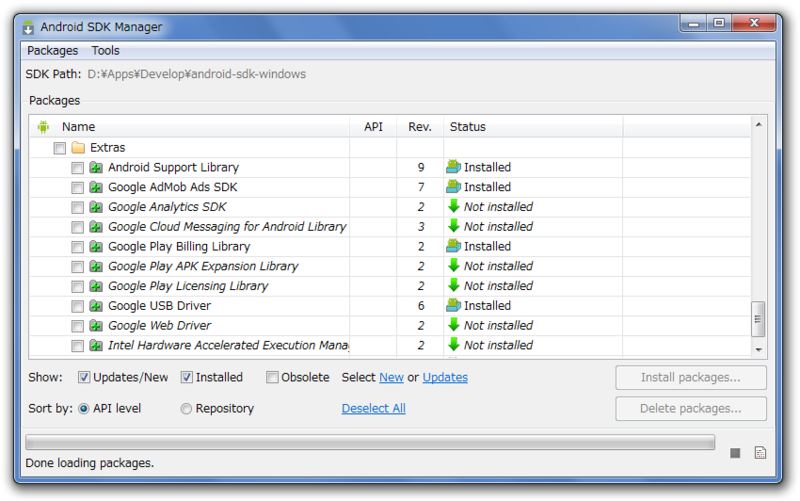Click the stop square icon near progress bar
Screen dimensions: 800x501
[735, 453]
